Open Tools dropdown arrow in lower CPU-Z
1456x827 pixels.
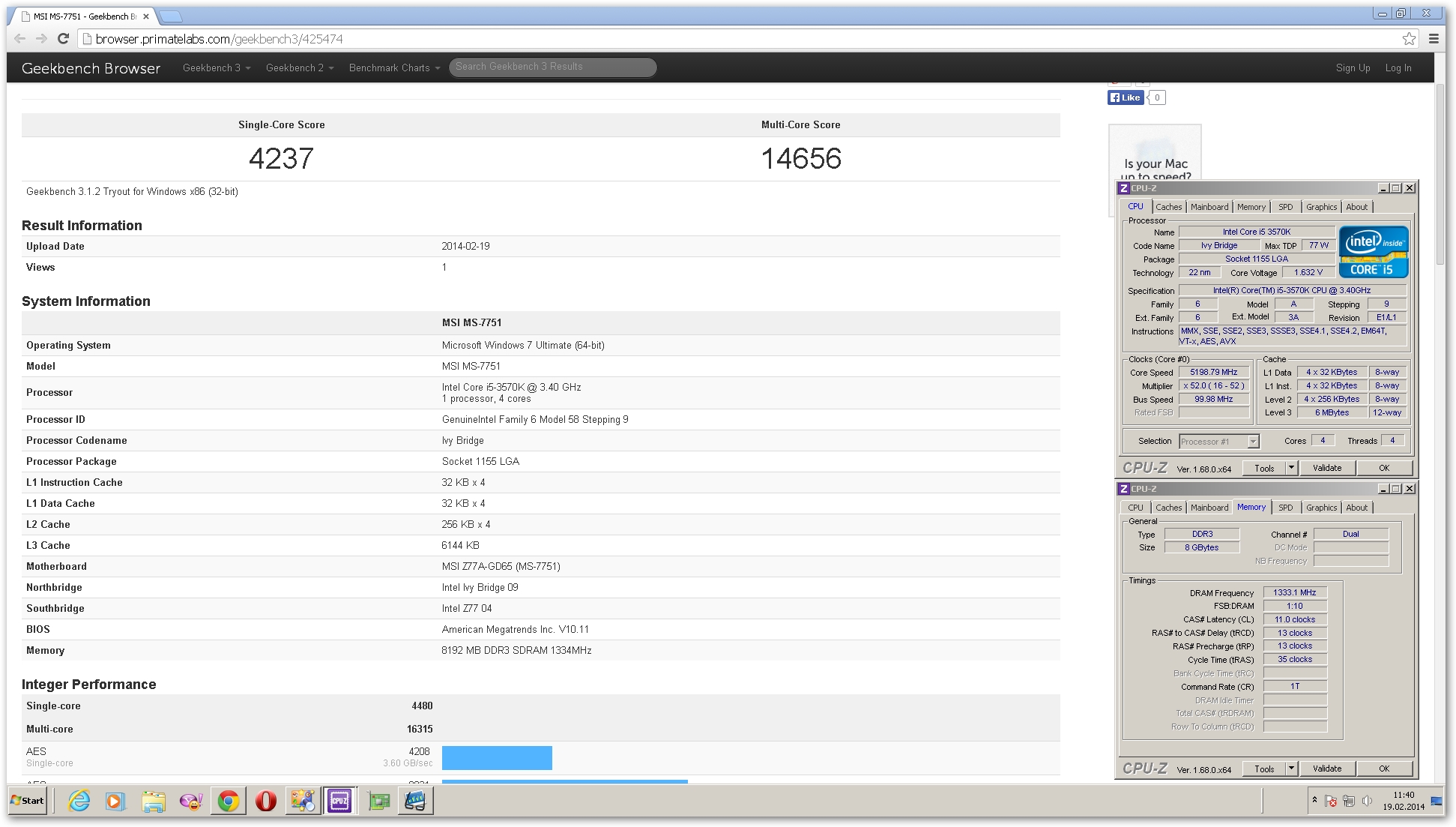[x=1291, y=769]
